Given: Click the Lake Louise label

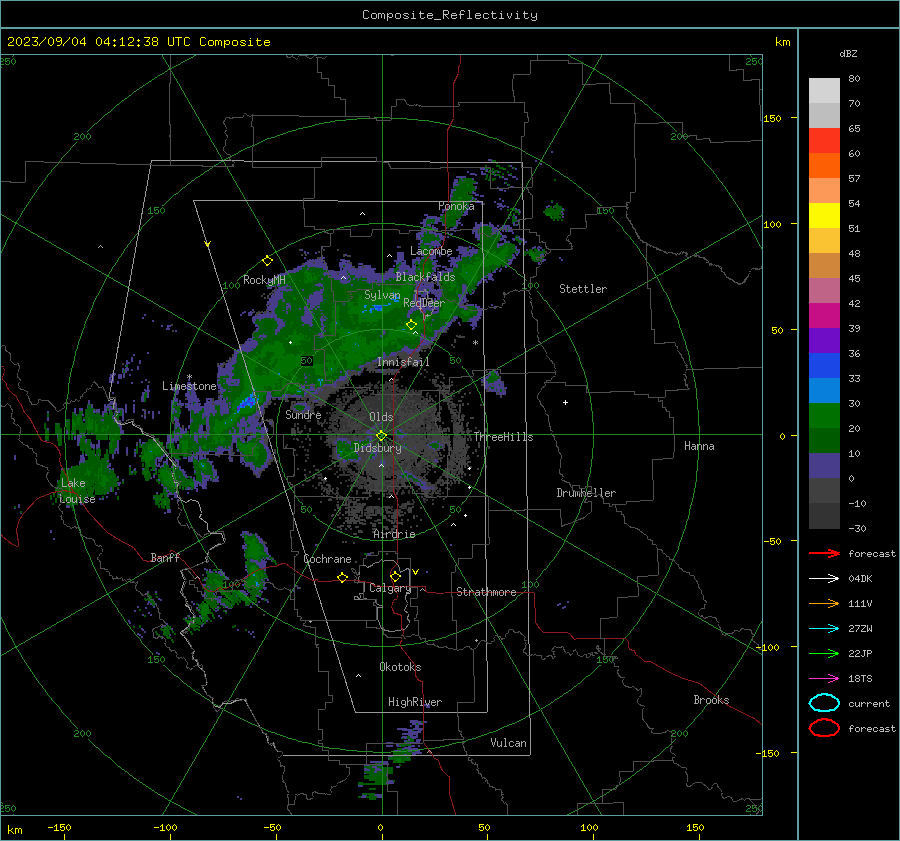Looking at the screenshot, I should point(77,491).
